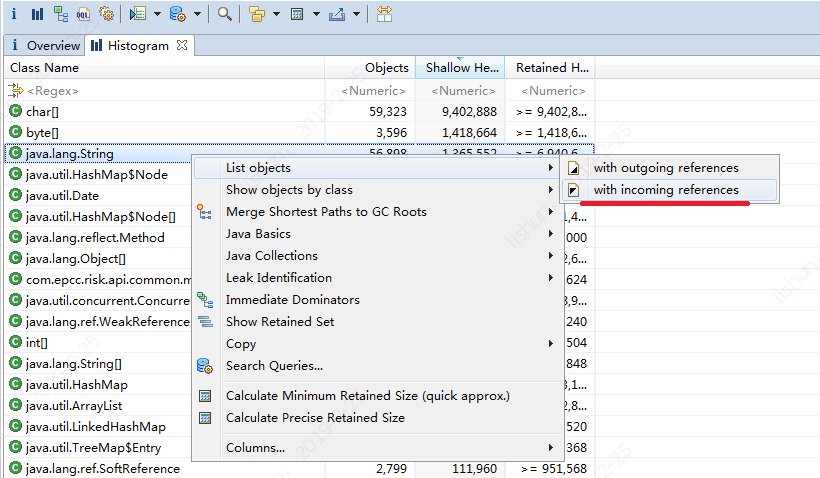This screenshot has width=820, height=478.
Task: Select the int[] class row
Action: tap(98, 343)
